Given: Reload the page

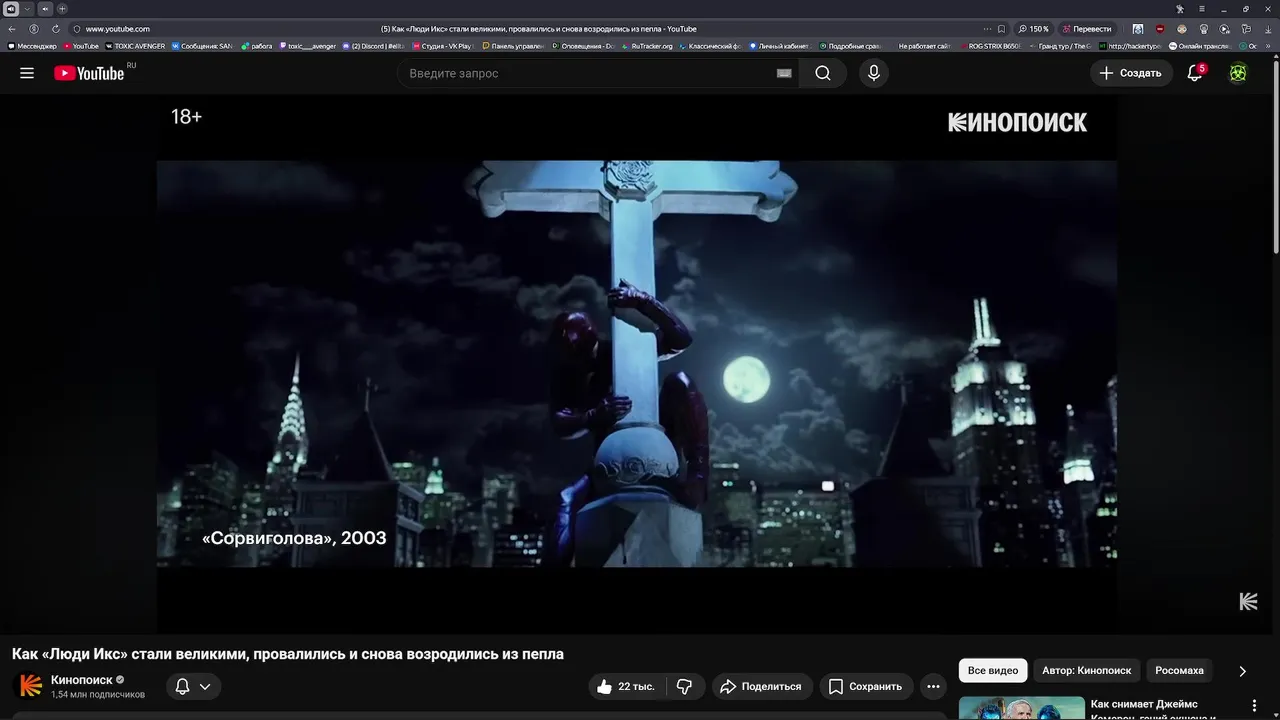Looking at the screenshot, I should coord(55,29).
